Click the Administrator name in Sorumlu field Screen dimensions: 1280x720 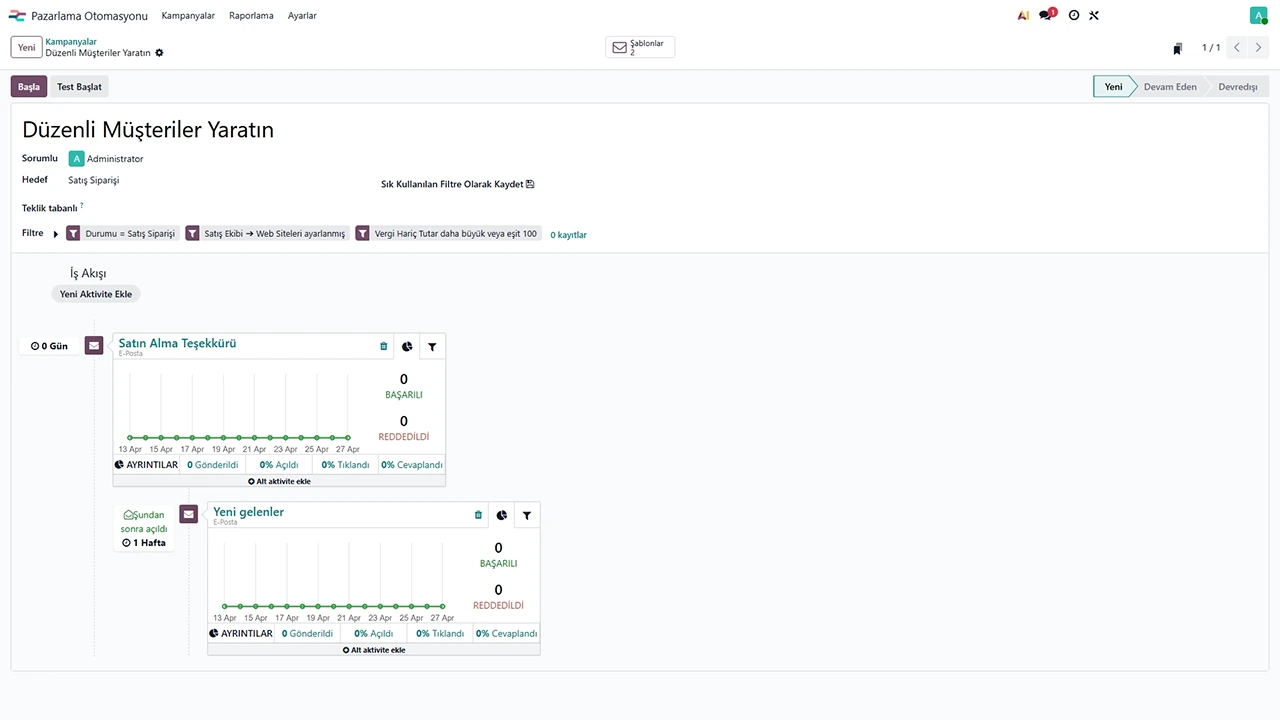point(115,159)
